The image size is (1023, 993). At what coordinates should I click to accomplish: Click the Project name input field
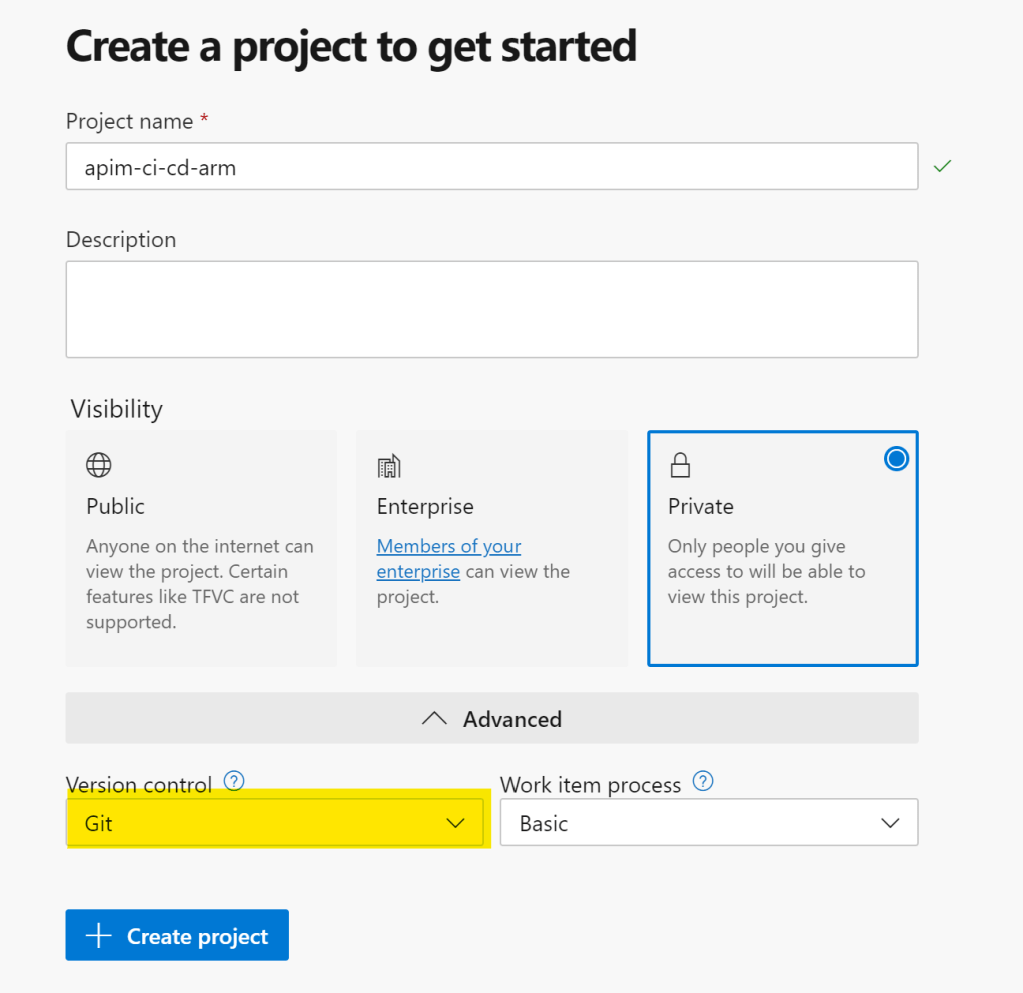point(491,167)
